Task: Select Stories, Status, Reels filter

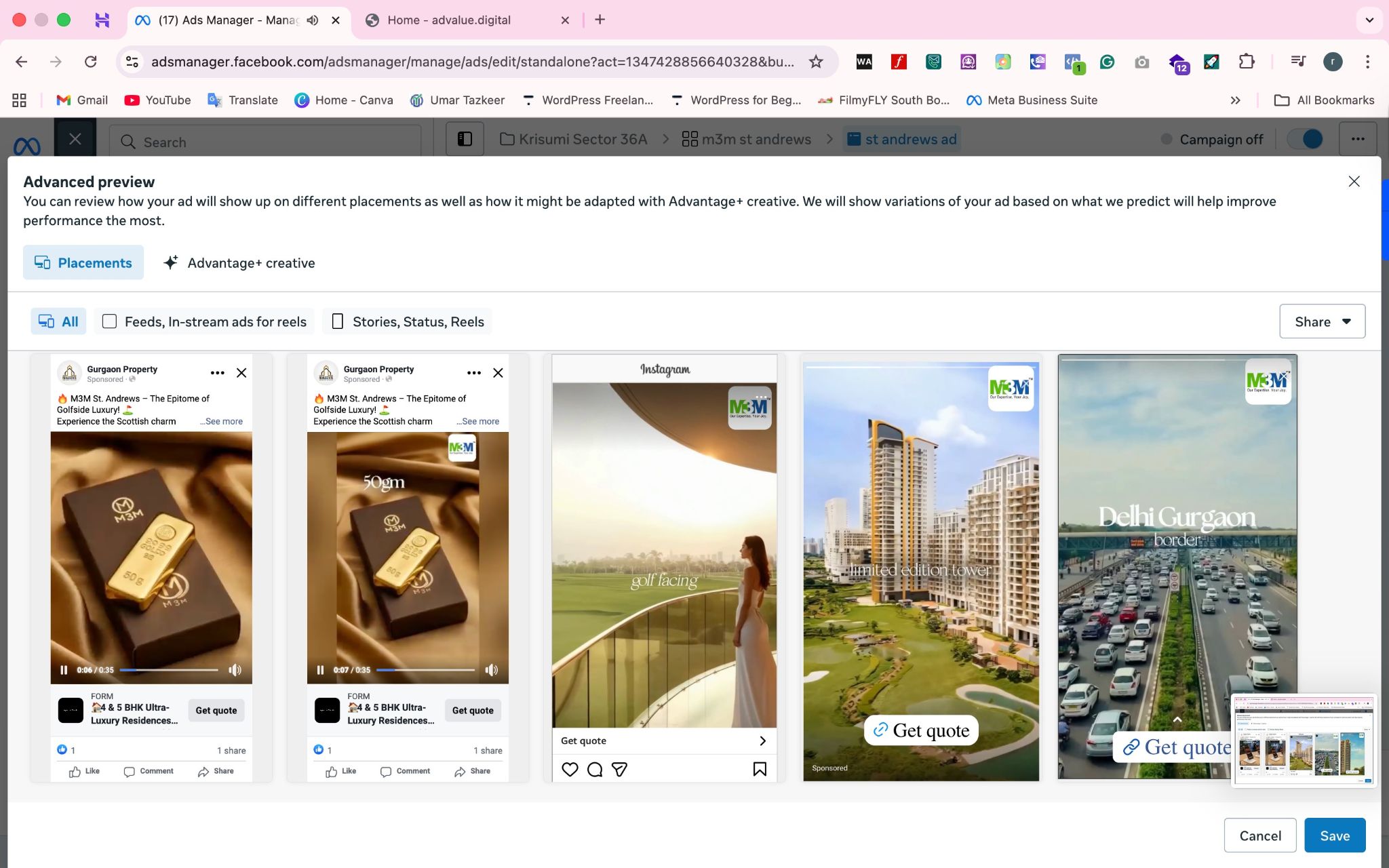Action: 408,321
